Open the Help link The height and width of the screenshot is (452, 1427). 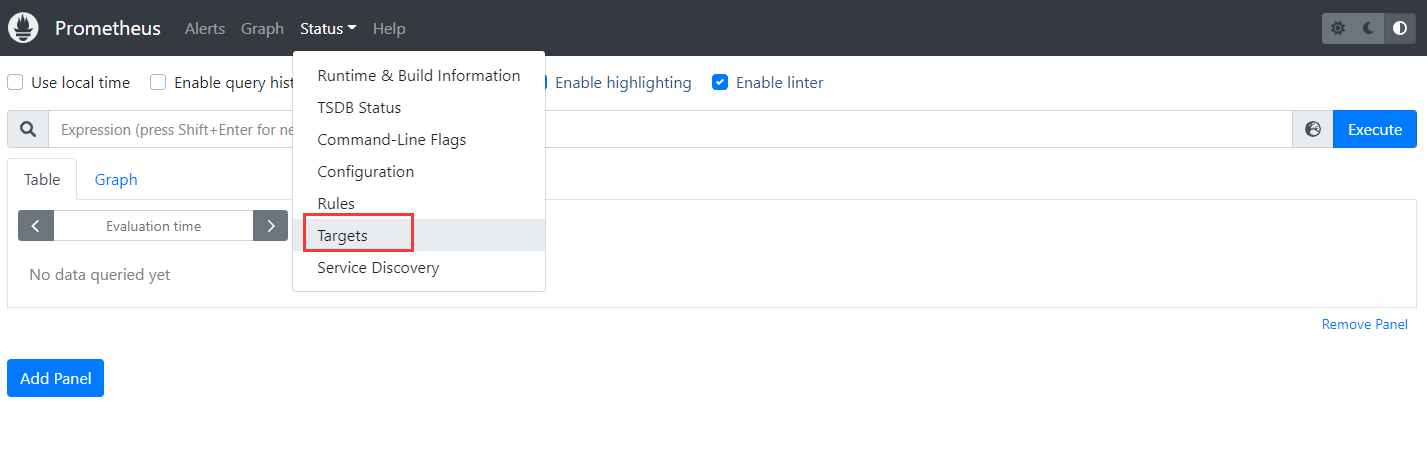pyautogui.click(x=389, y=29)
